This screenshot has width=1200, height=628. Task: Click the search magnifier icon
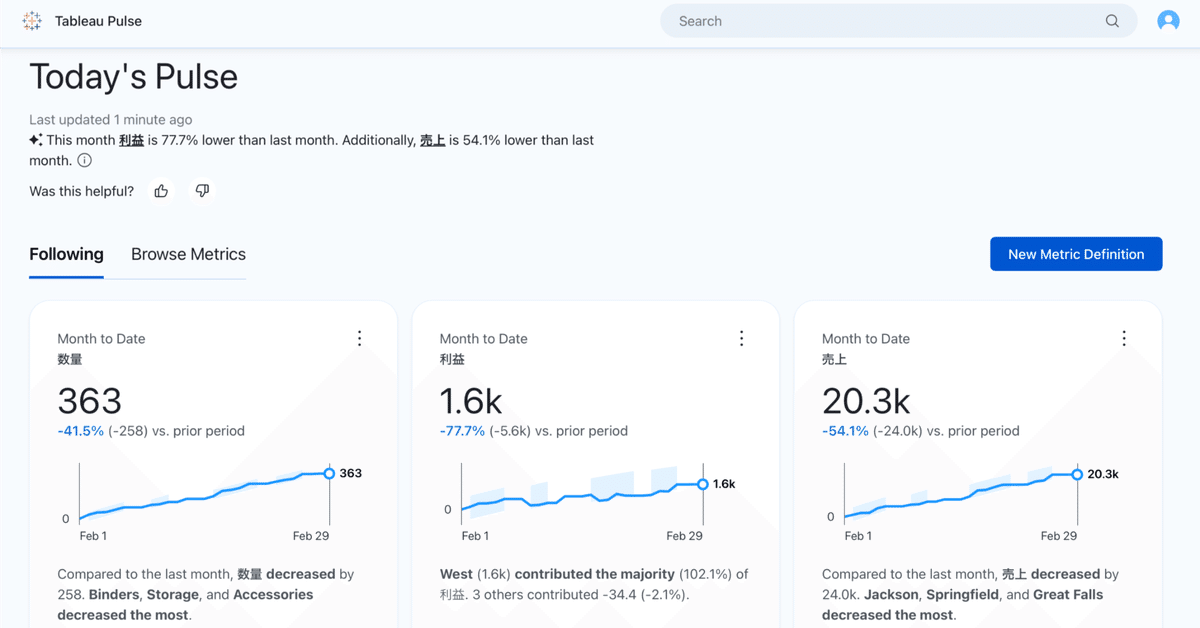1112,21
